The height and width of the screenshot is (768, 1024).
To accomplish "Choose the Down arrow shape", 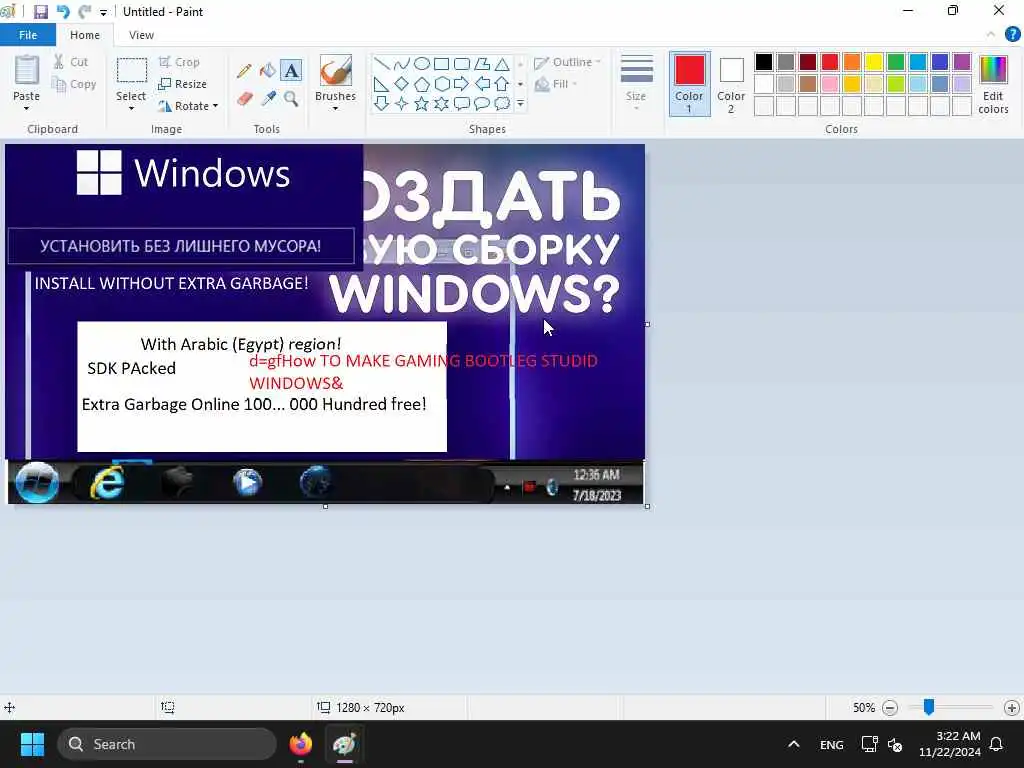I will point(382,103).
